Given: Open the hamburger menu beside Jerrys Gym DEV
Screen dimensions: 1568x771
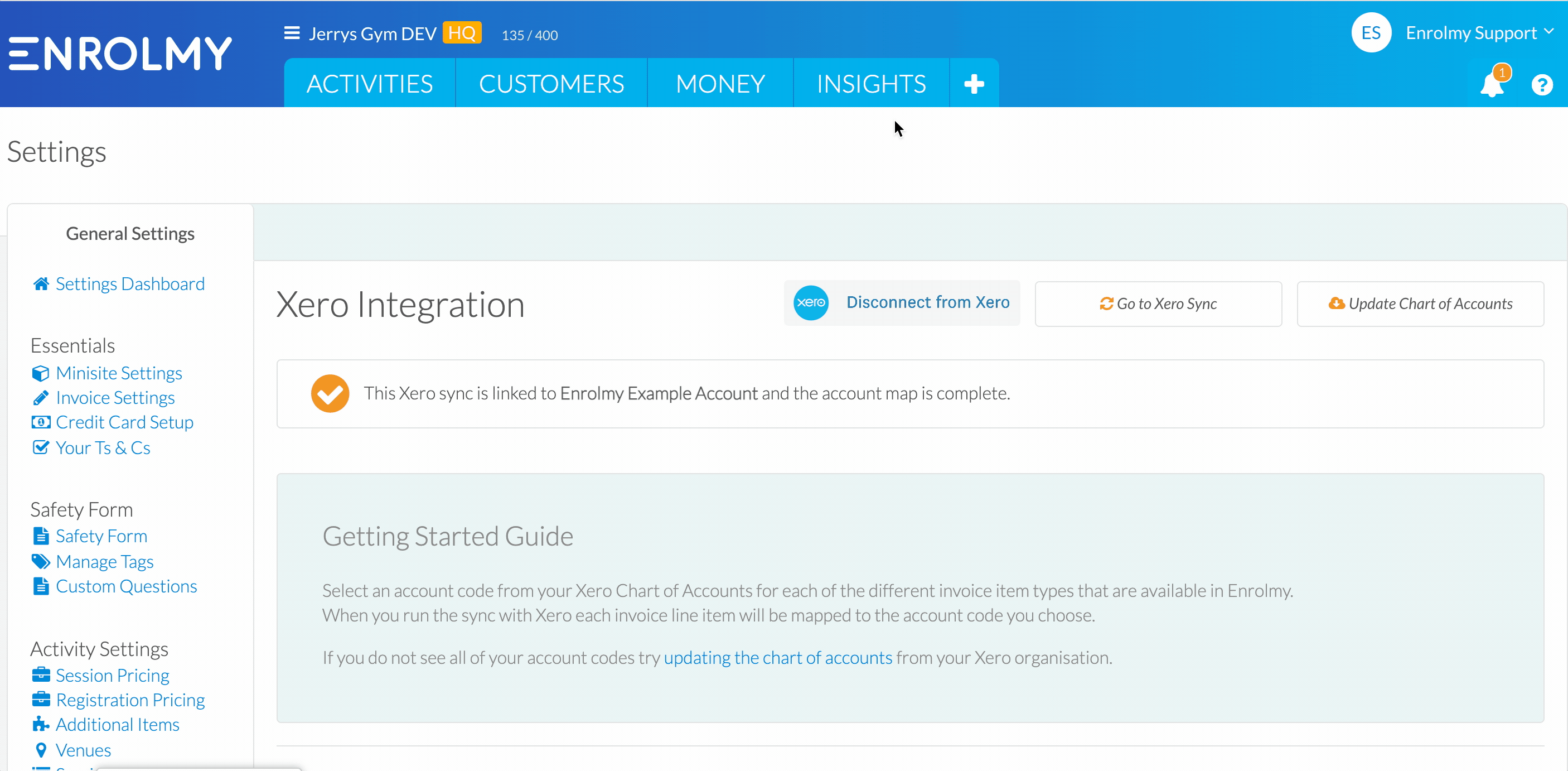Looking at the screenshot, I should click(292, 33).
